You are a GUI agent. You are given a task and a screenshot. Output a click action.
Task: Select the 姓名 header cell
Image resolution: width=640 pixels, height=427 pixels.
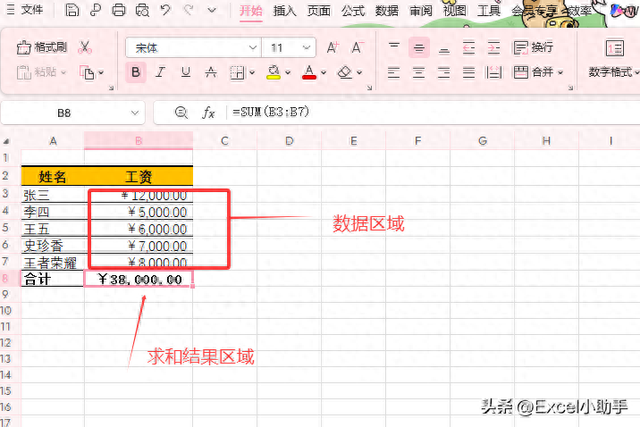(x=53, y=177)
